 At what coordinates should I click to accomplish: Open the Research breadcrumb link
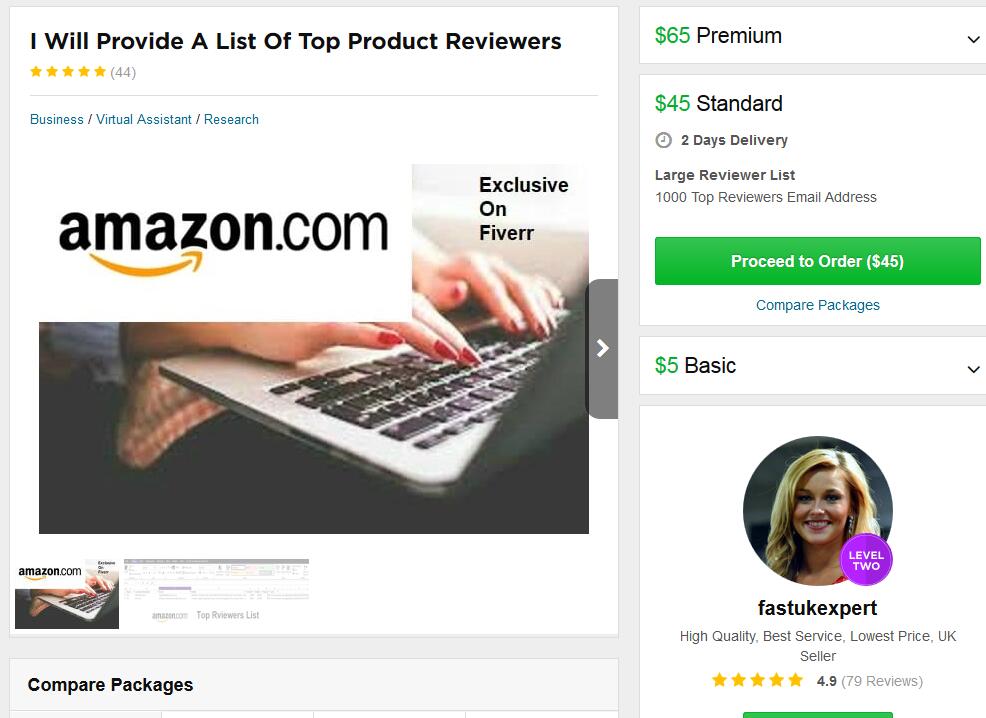coord(231,119)
